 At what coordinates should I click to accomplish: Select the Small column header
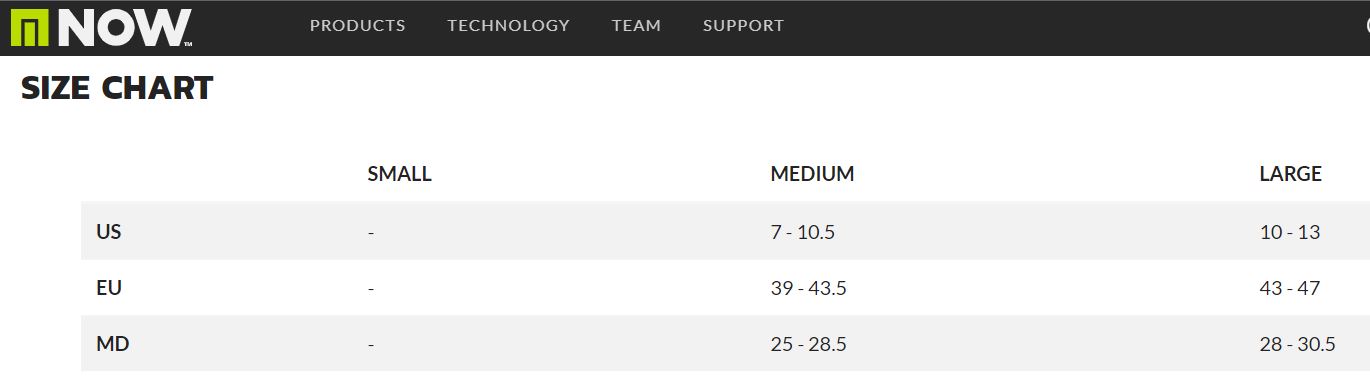pyautogui.click(x=399, y=174)
